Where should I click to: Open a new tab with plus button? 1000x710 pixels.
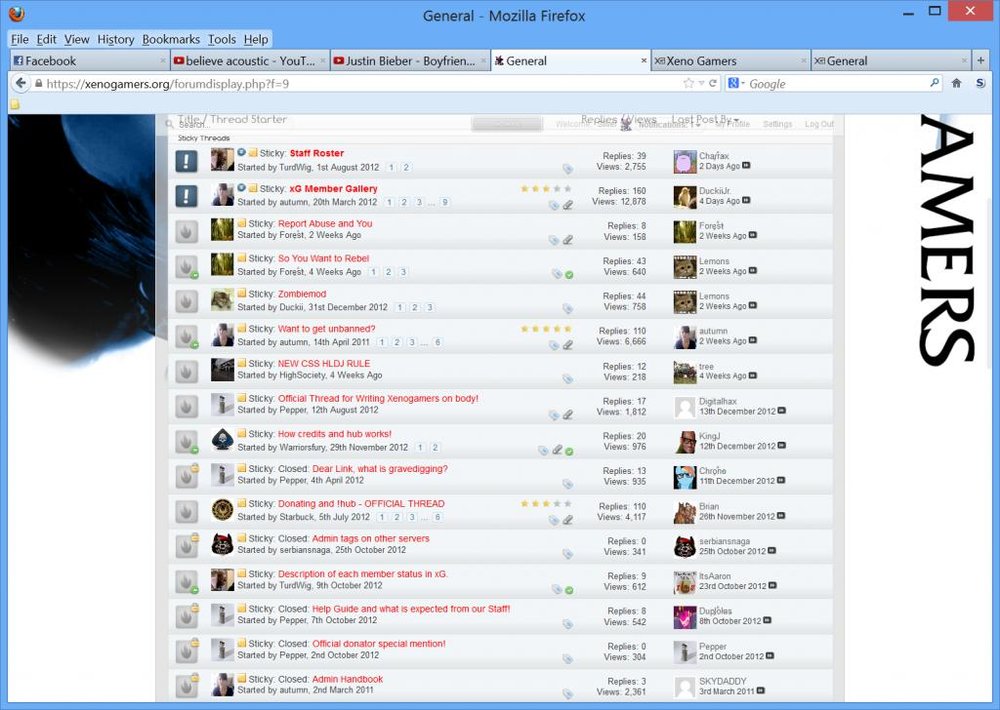[980, 61]
